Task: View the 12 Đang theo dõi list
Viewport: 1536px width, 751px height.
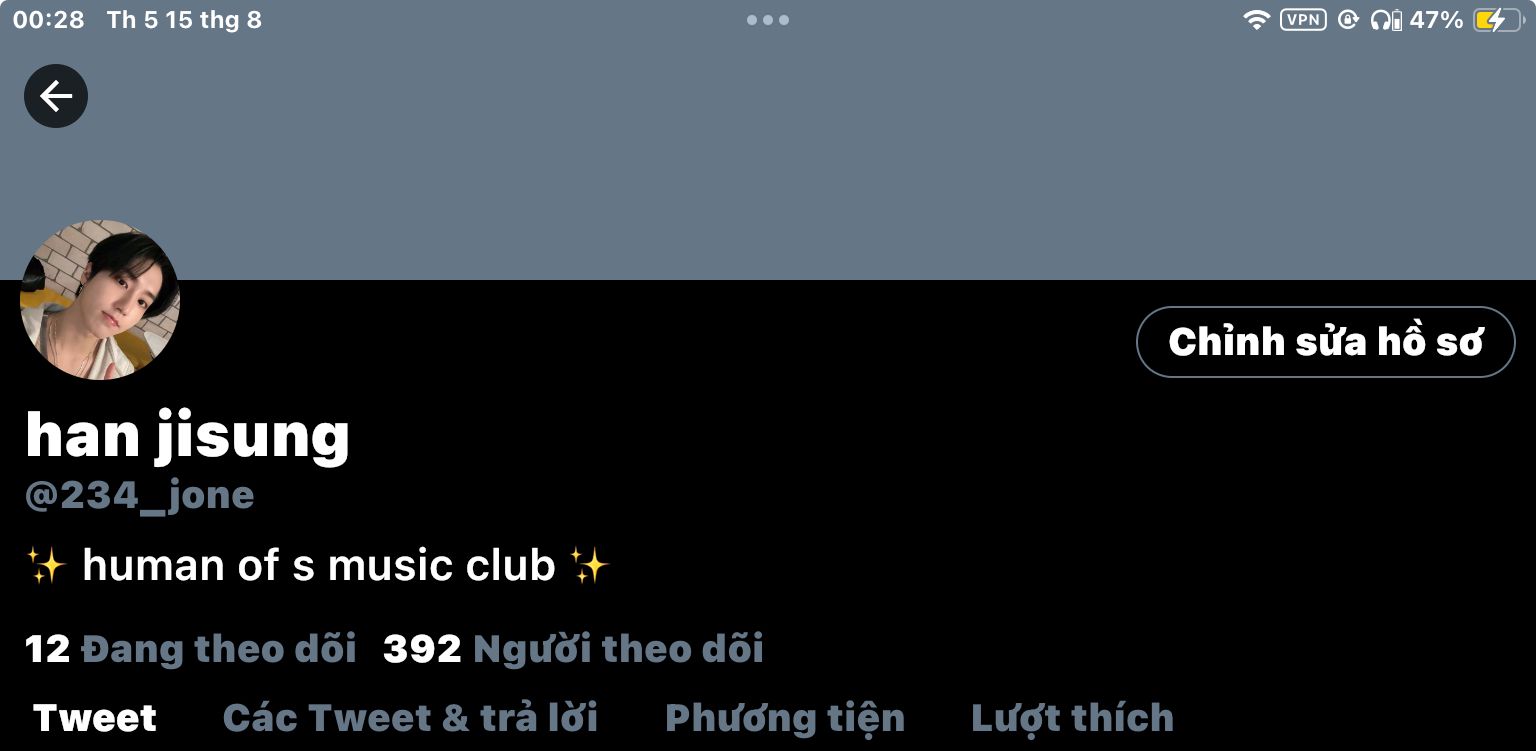Action: [190, 649]
